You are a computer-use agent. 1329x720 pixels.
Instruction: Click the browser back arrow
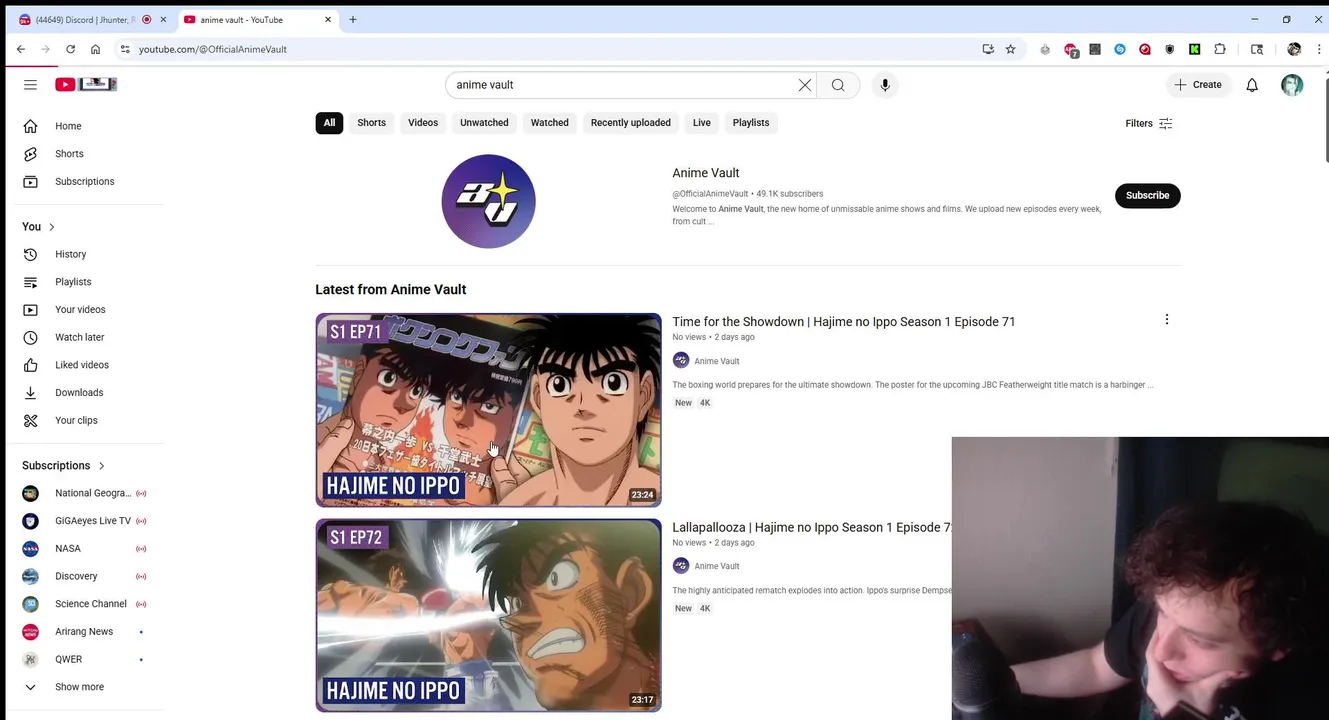coord(21,49)
